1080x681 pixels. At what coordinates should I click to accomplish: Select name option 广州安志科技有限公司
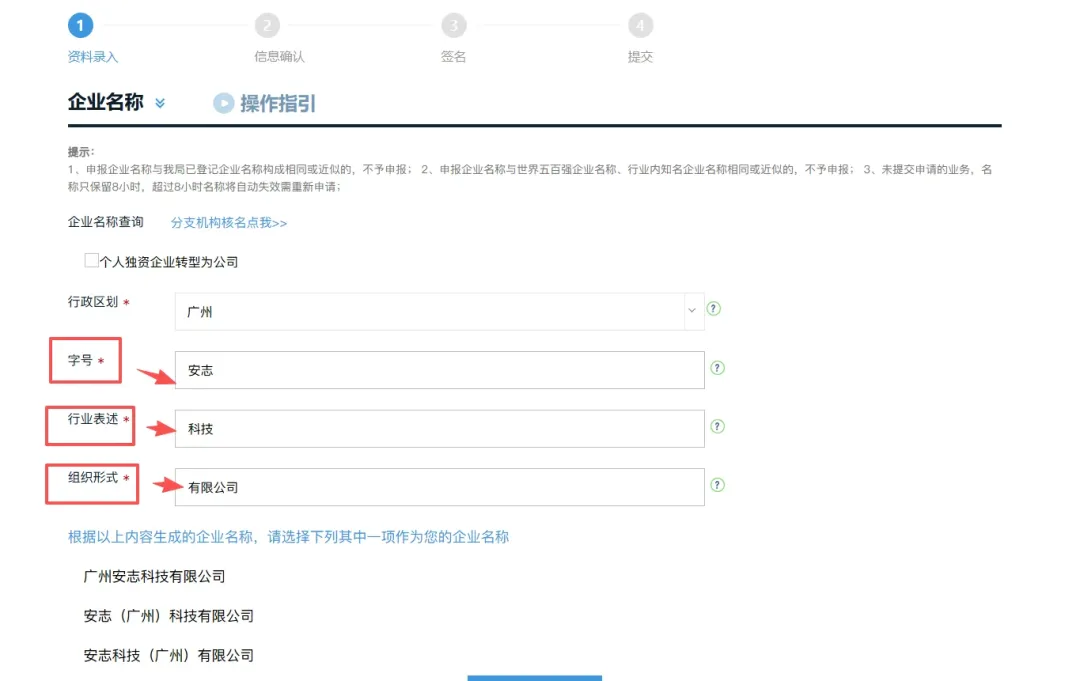click(x=154, y=576)
